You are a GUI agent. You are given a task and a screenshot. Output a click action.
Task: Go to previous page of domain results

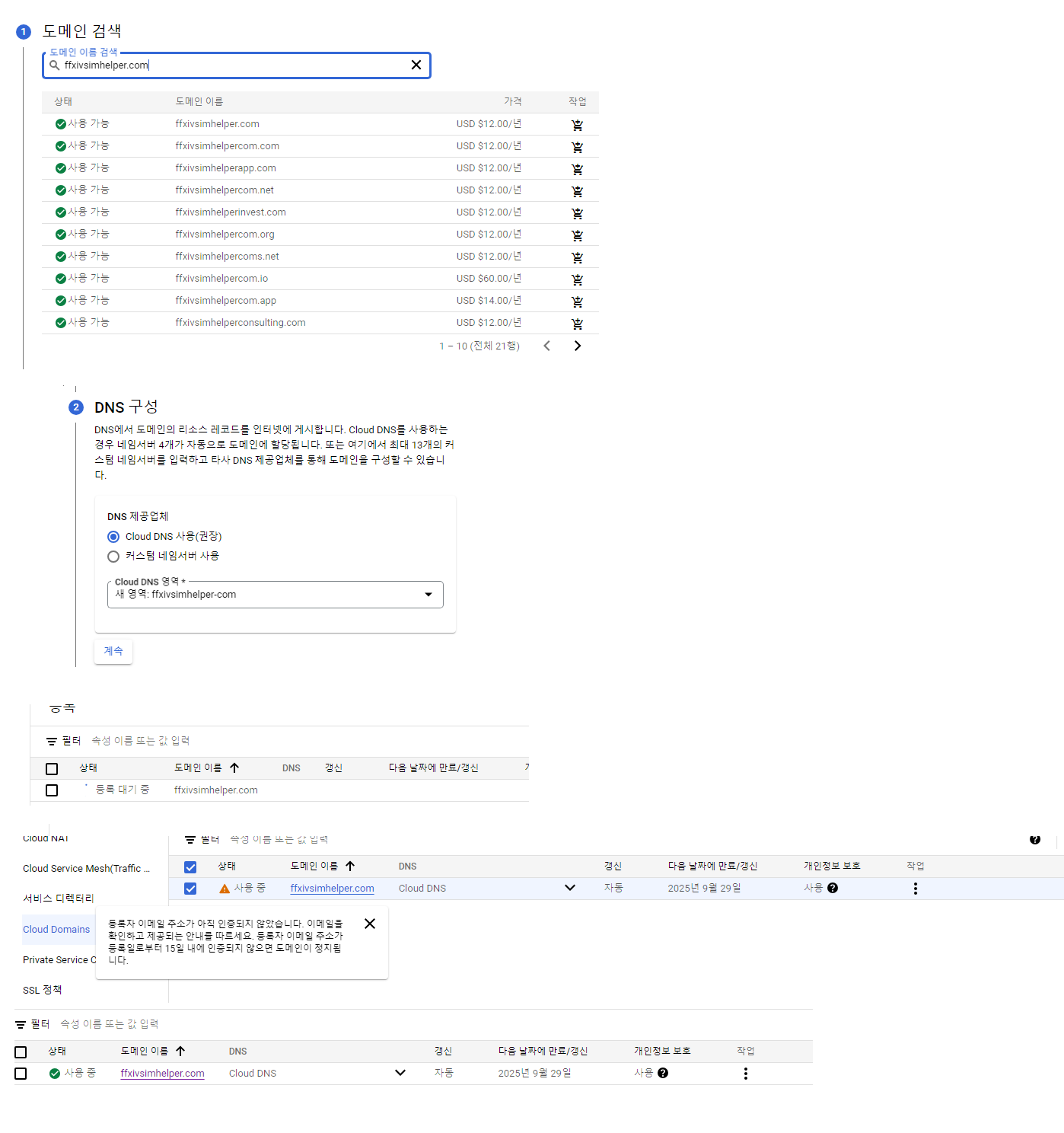tap(546, 346)
